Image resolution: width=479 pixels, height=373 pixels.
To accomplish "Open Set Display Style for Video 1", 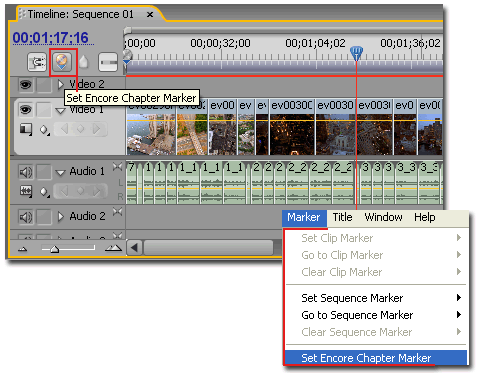I will coord(26,129).
